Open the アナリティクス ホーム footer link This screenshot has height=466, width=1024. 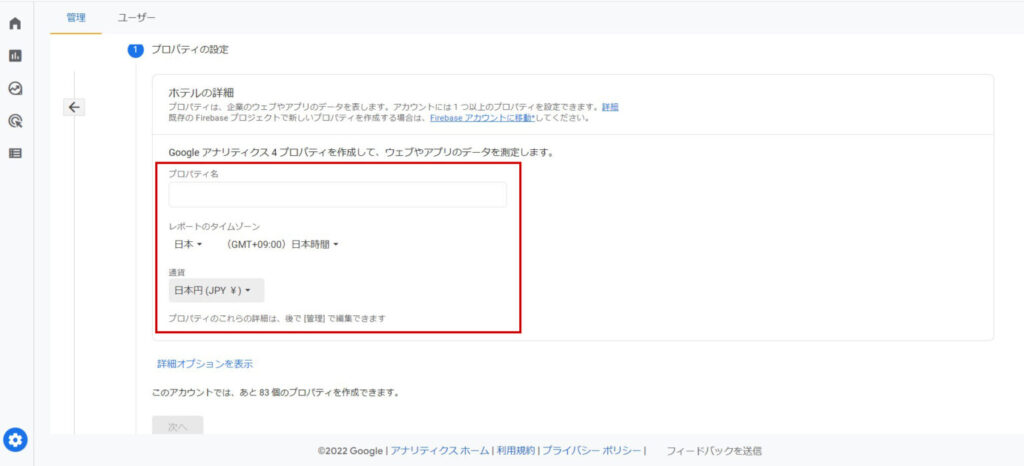pyautogui.click(x=440, y=451)
